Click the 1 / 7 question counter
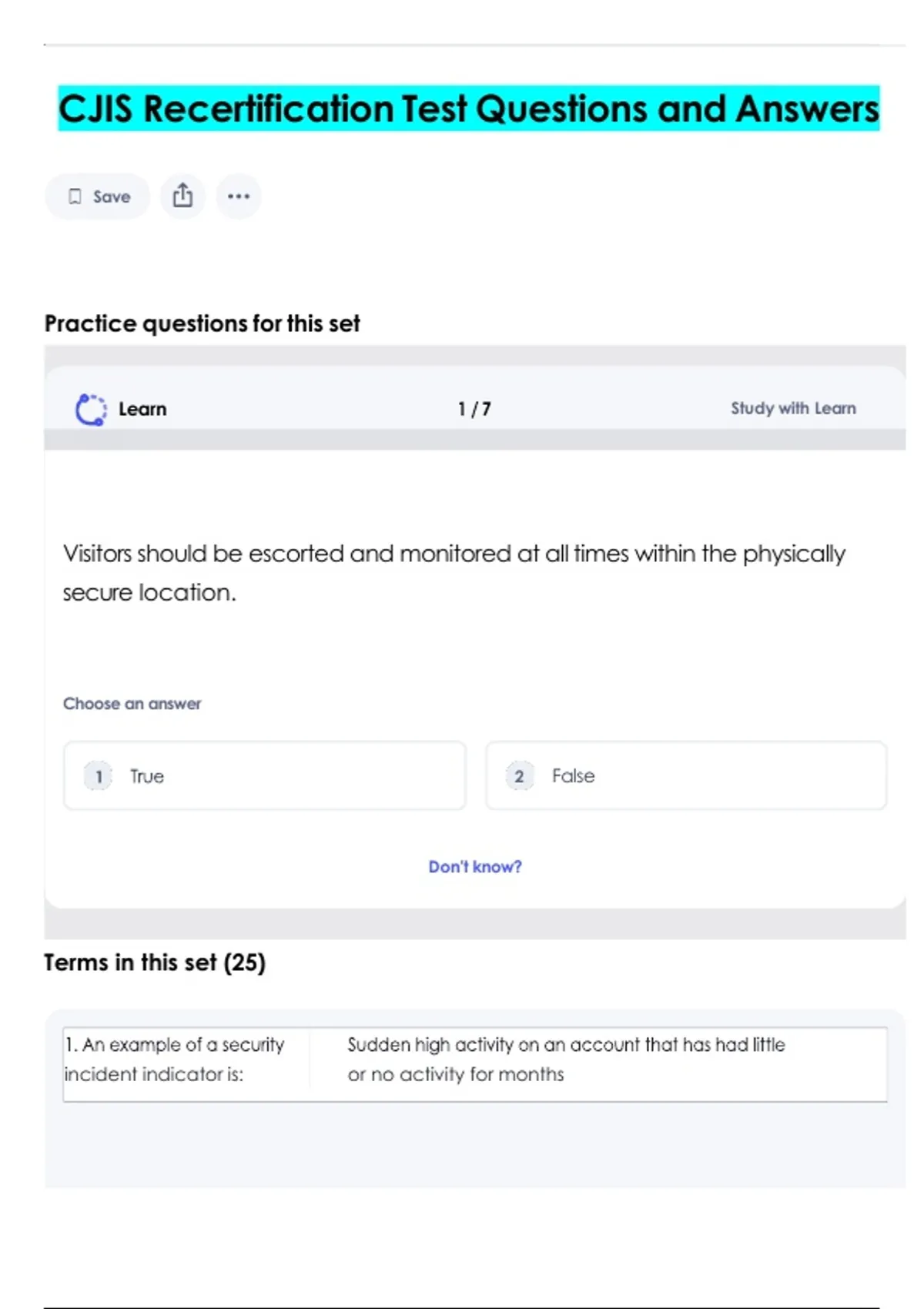 (x=474, y=409)
